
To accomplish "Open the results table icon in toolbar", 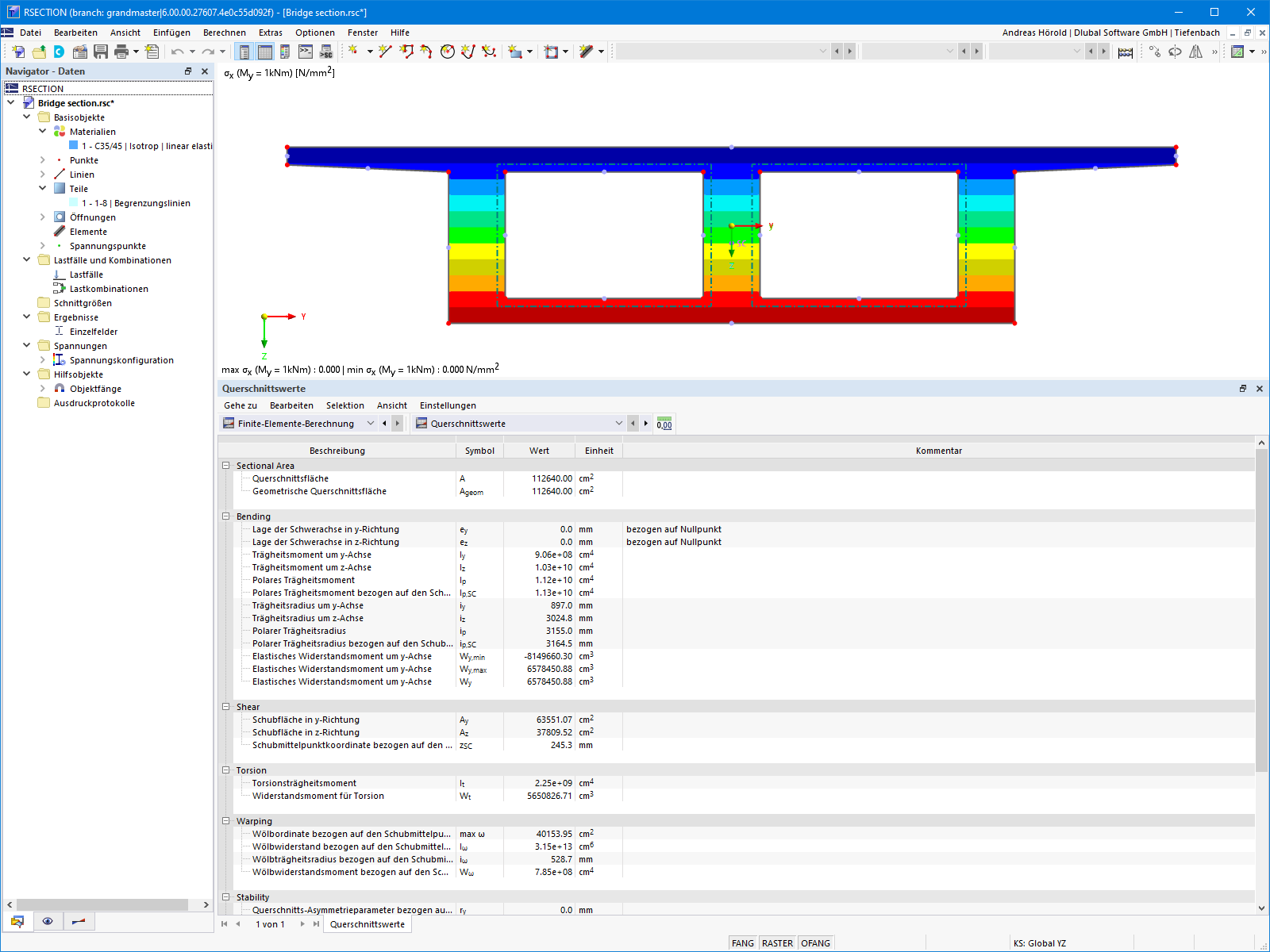I will click(1237, 52).
